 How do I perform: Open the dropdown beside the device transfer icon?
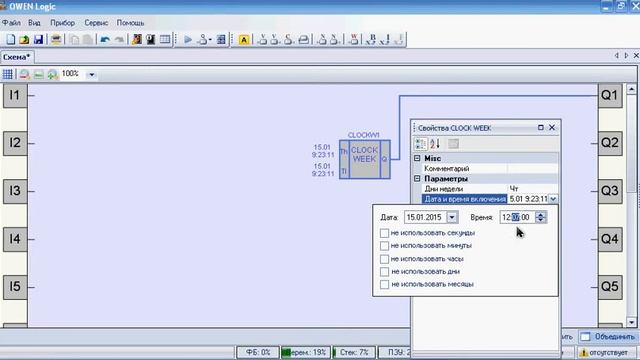click(x=210, y=40)
